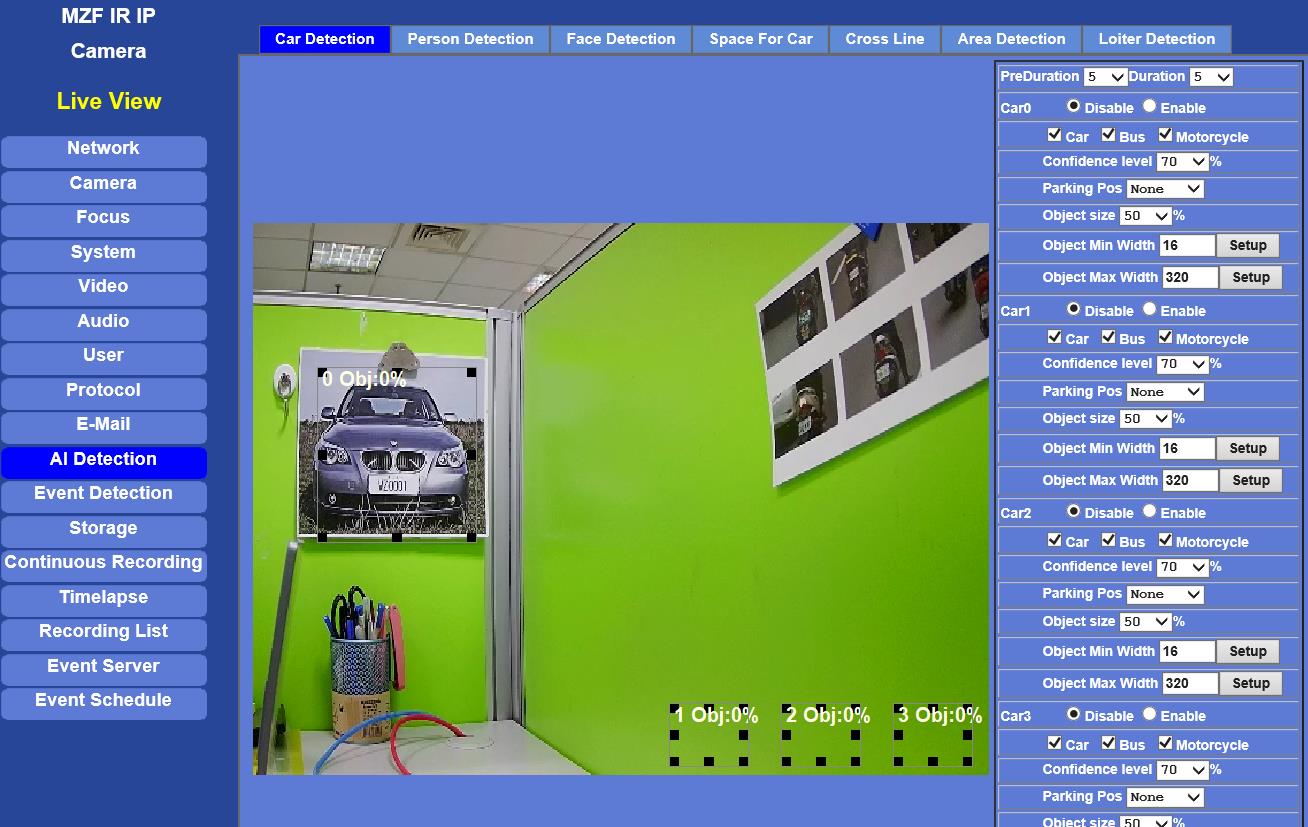Click Car0 Object Max Width field

[1191, 277]
